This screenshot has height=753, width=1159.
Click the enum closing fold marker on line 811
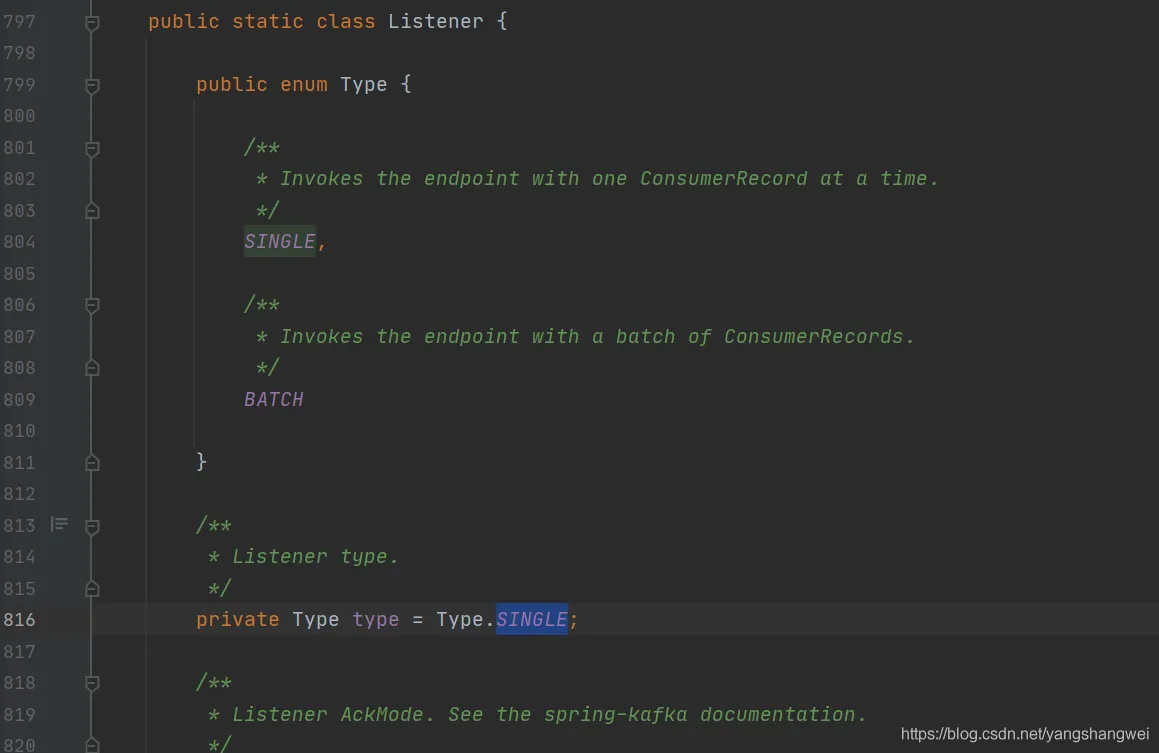pyautogui.click(x=92, y=463)
